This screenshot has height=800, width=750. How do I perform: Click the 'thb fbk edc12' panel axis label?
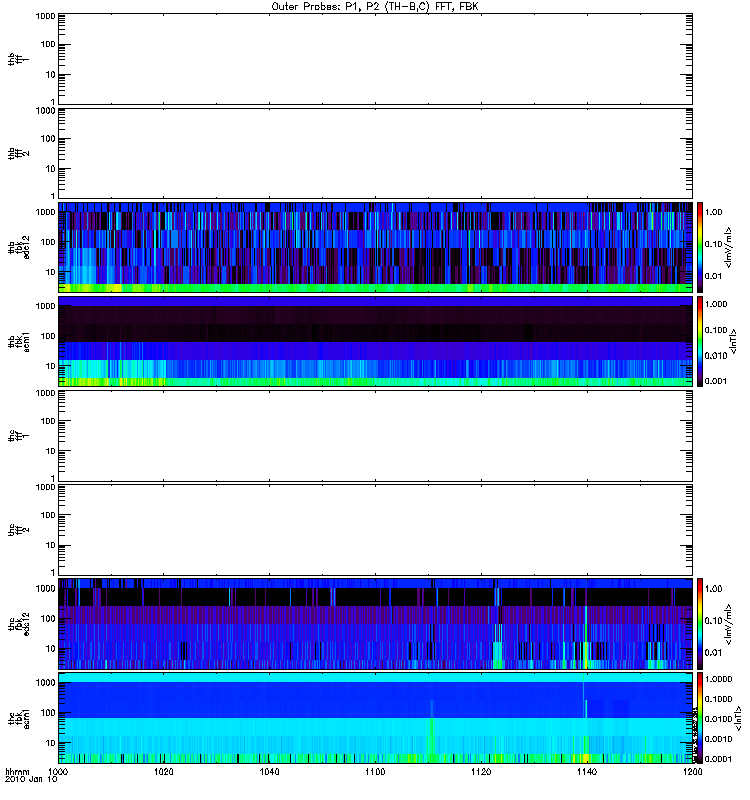(x=18, y=247)
